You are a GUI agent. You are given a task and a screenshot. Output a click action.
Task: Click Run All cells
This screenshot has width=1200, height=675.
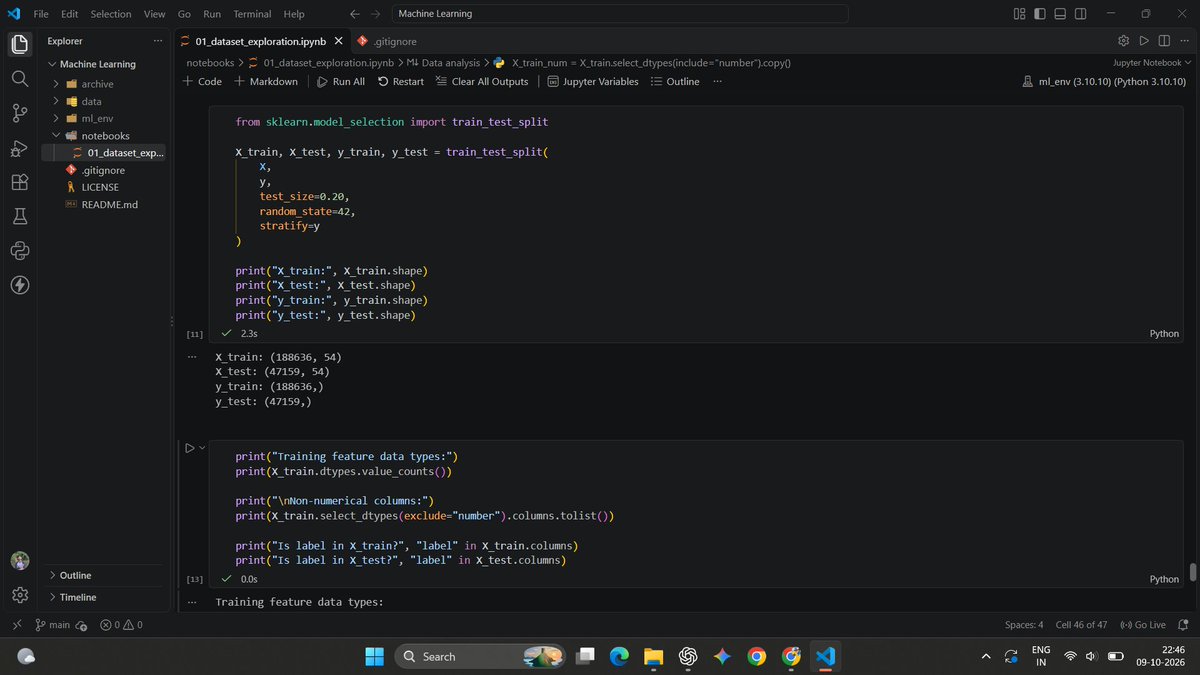point(340,81)
